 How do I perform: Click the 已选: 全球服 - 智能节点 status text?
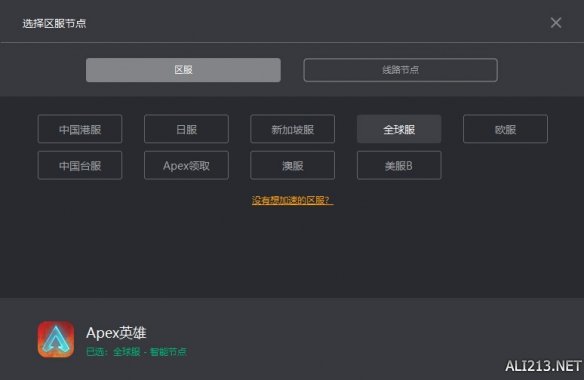click(136, 352)
